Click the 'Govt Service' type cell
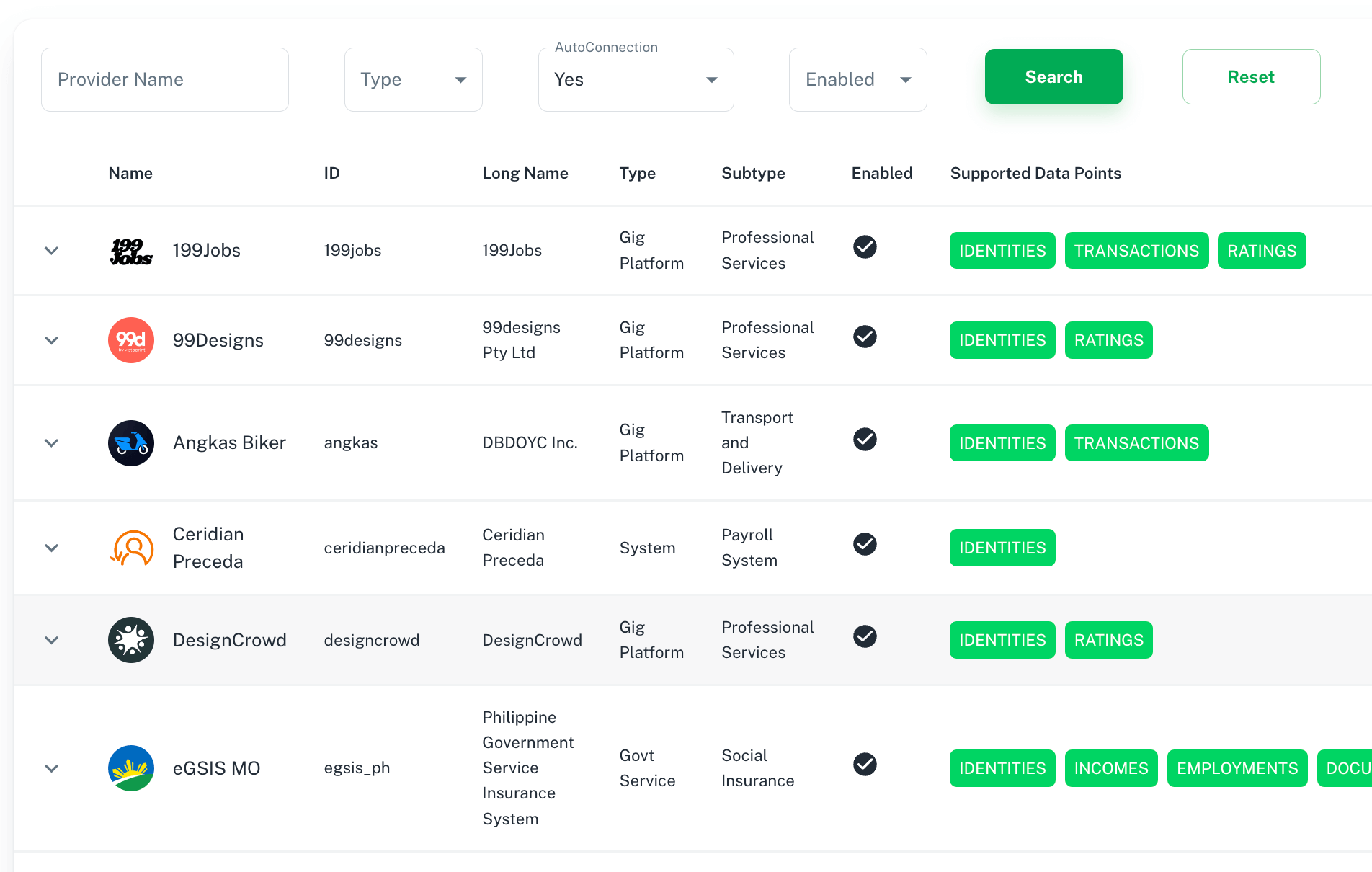 [647, 768]
